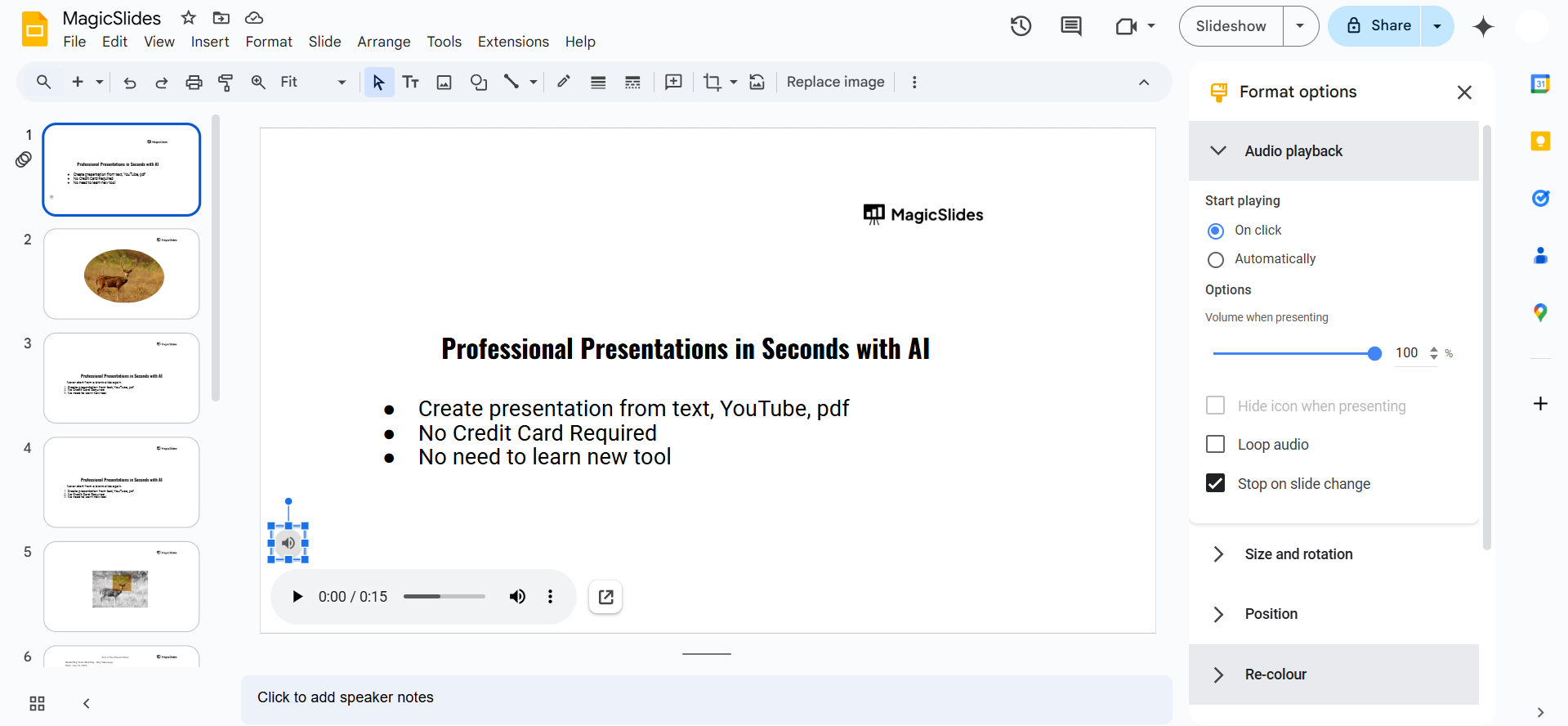The height and width of the screenshot is (726, 1568).
Task: Select the Shape tool
Action: tap(478, 82)
